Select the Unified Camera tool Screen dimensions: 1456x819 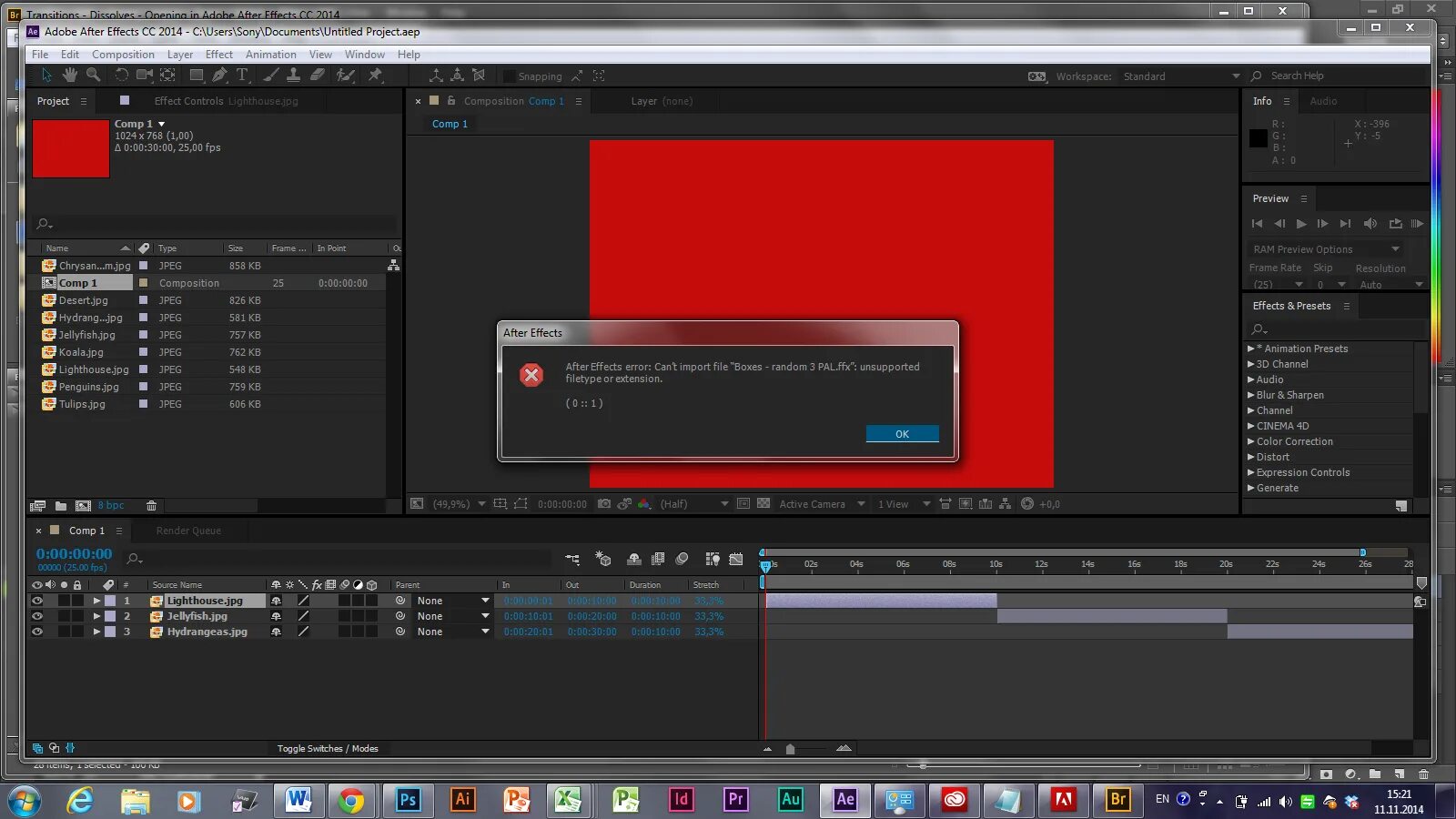click(x=145, y=76)
